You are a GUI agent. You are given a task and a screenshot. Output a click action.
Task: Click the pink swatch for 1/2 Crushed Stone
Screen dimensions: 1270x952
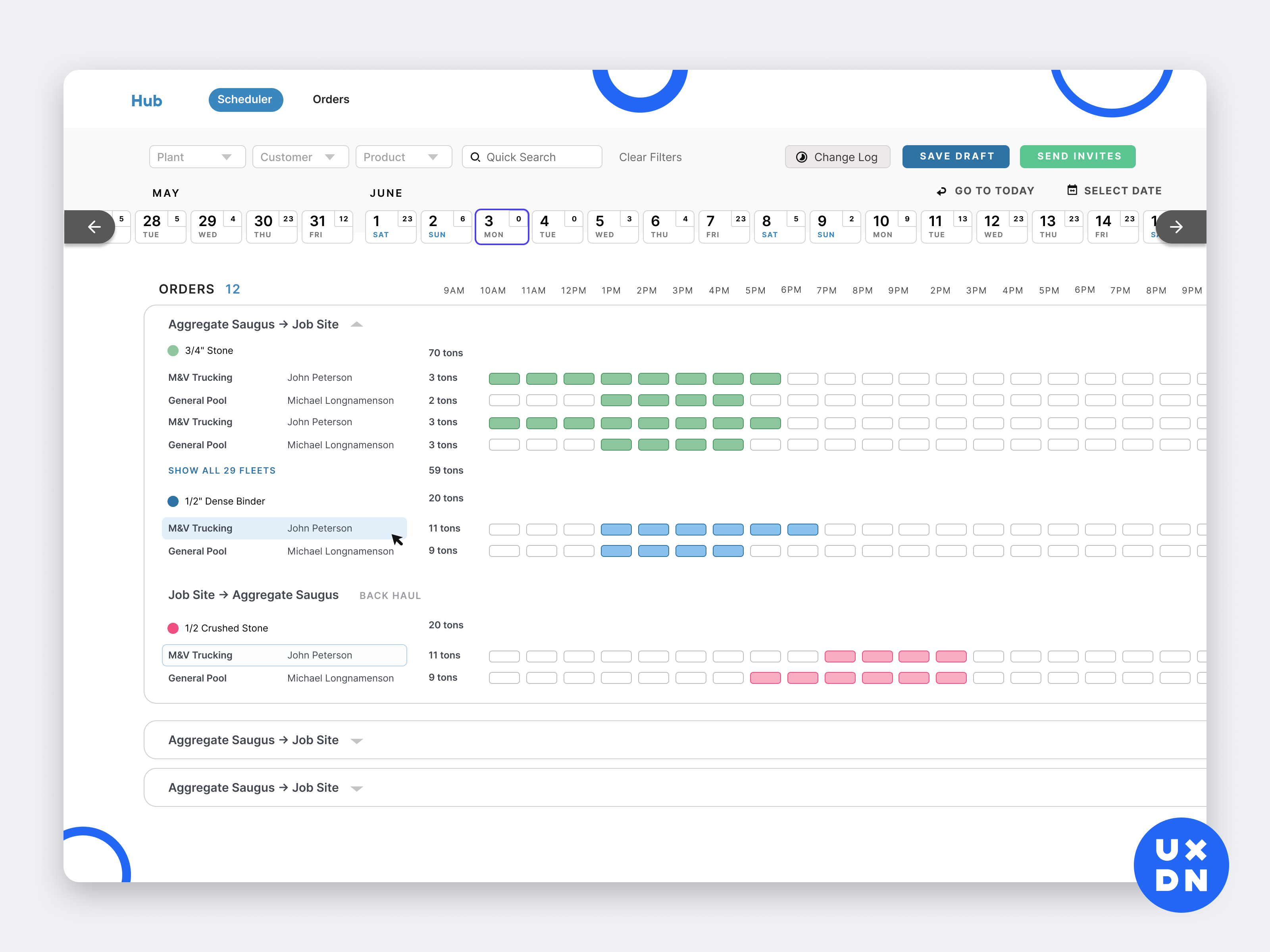pyautogui.click(x=173, y=628)
